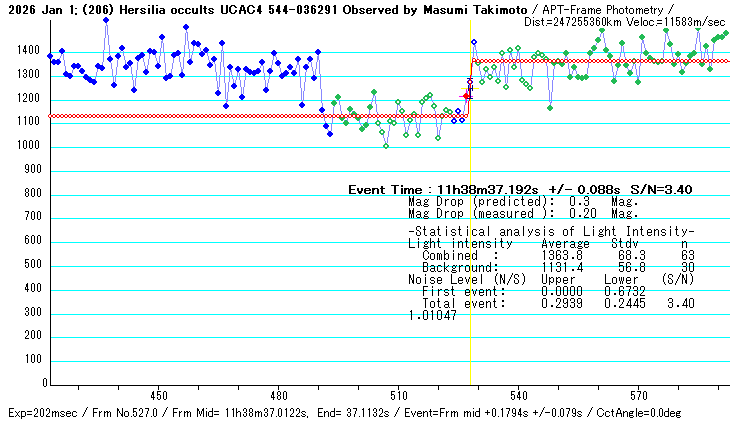Click the 1.01047 value below the statistics
The height and width of the screenshot is (425, 740).
pyautogui.click(x=432, y=315)
